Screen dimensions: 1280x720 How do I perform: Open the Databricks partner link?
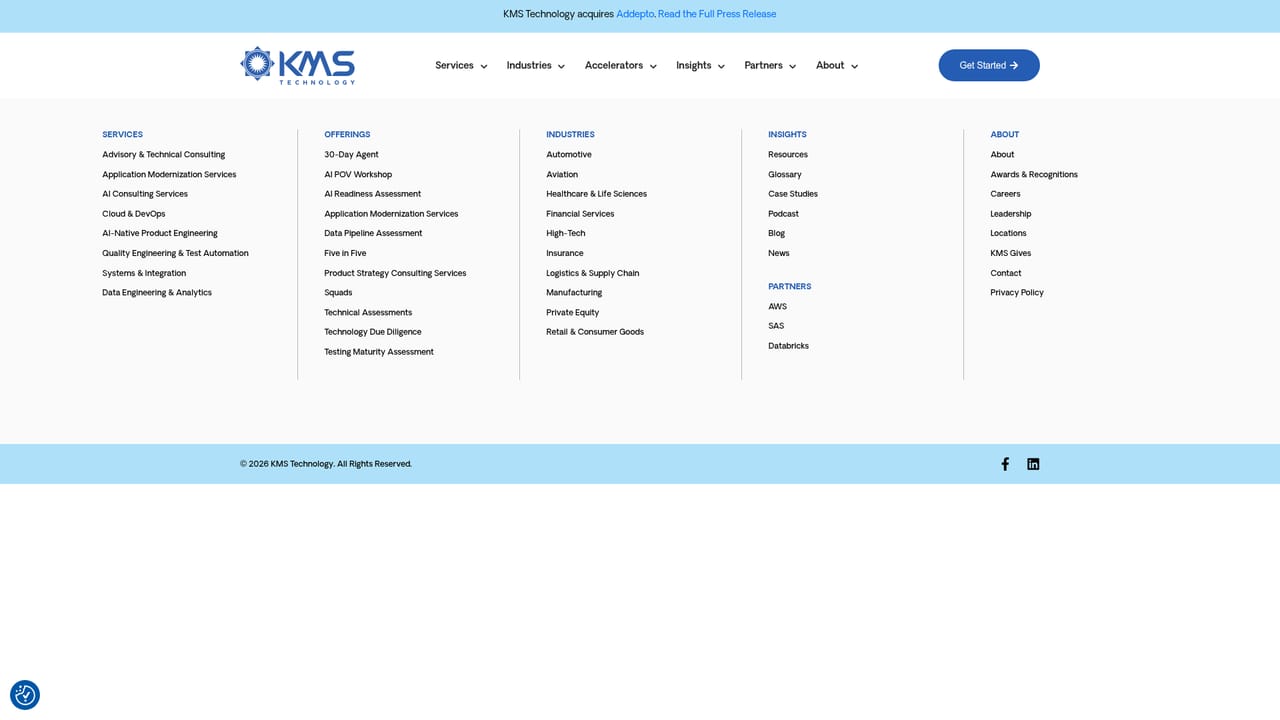[788, 346]
